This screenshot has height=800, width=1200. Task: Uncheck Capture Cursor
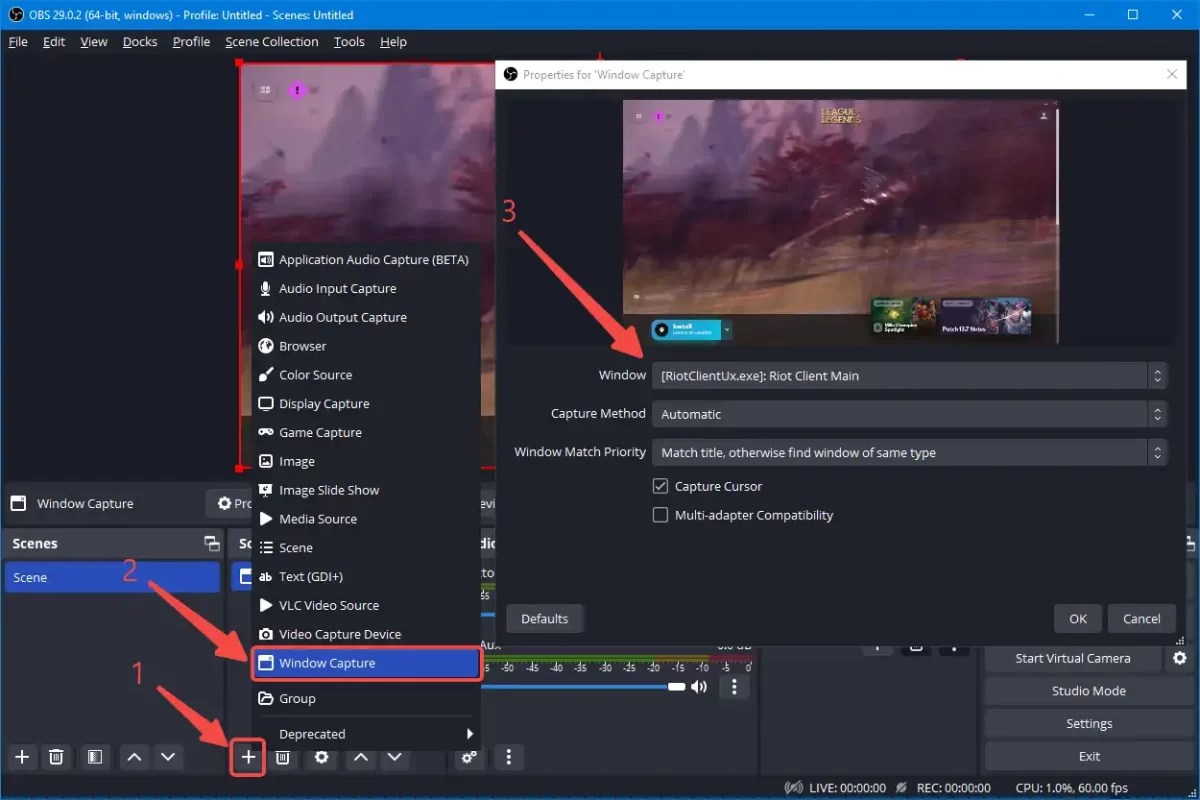660,486
